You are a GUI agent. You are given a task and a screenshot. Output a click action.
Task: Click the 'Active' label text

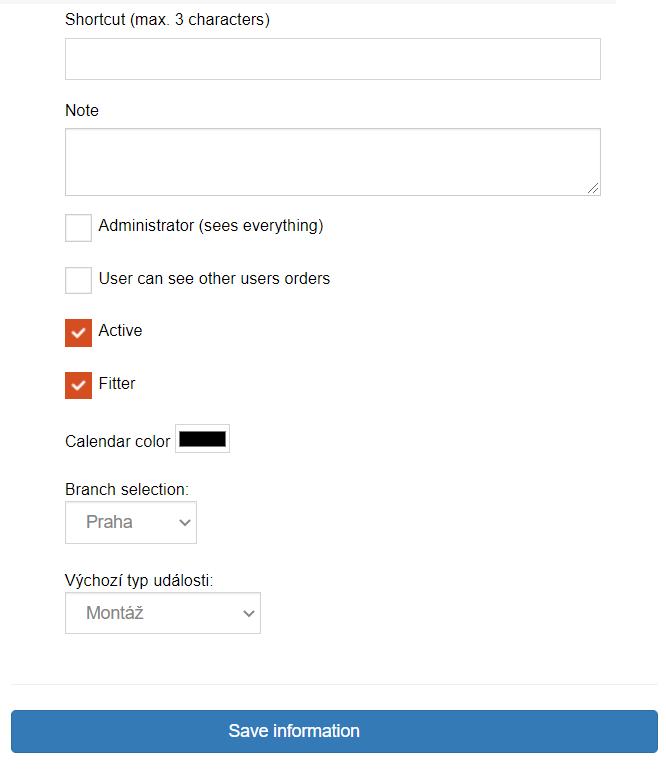pos(120,331)
